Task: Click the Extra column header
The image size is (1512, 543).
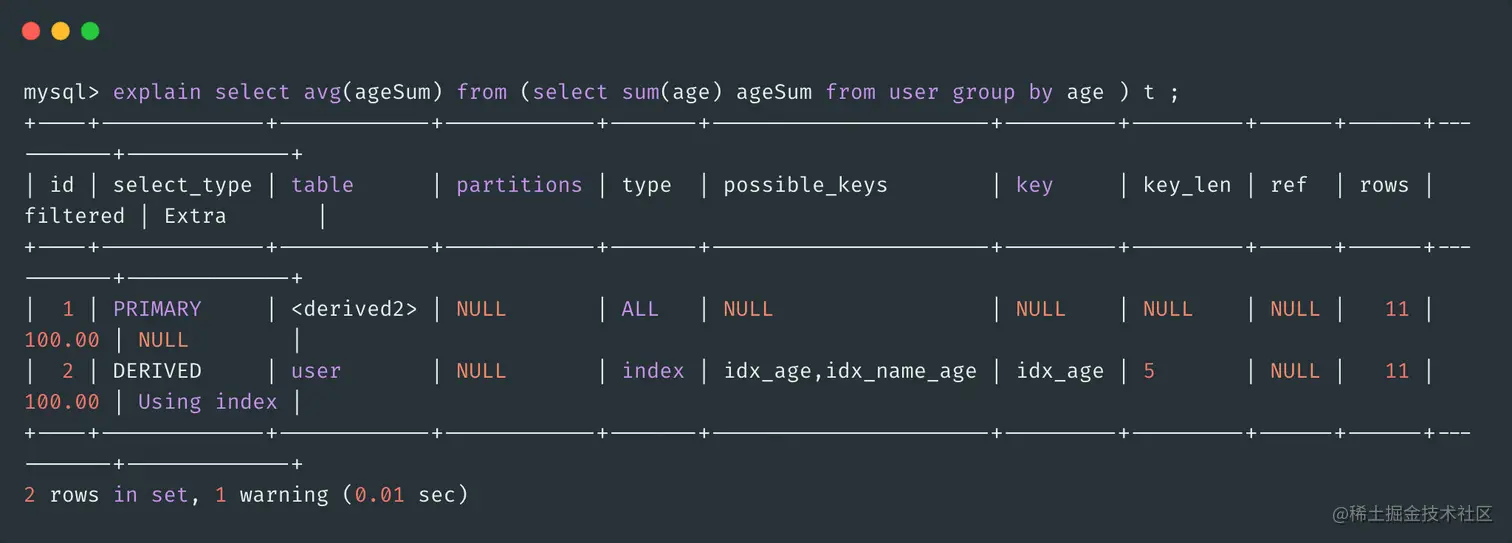Action: (x=195, y=216)
